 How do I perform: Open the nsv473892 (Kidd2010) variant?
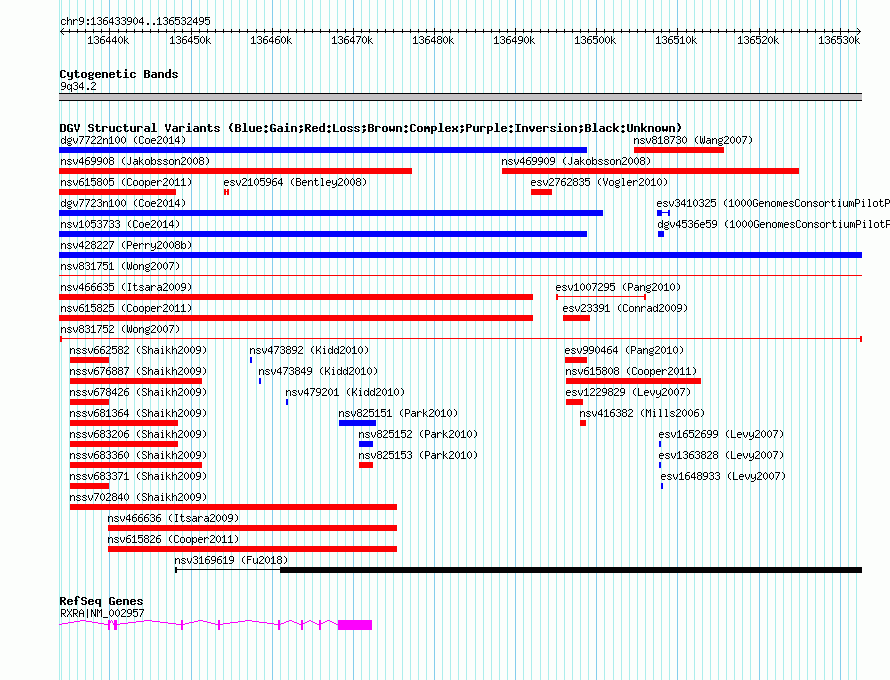click(x=309, y=350)
